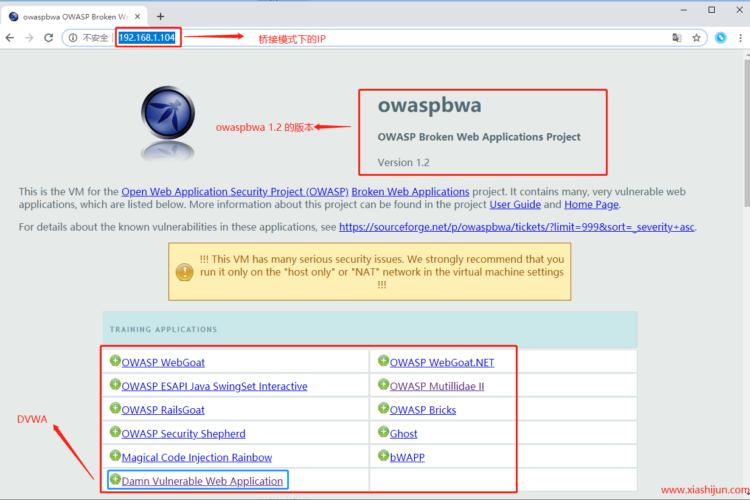This screenshot has width=750, height=500.
Task: Expand the plus icon beside OWASP WebGoat.NET
Action: pos(383,361)
